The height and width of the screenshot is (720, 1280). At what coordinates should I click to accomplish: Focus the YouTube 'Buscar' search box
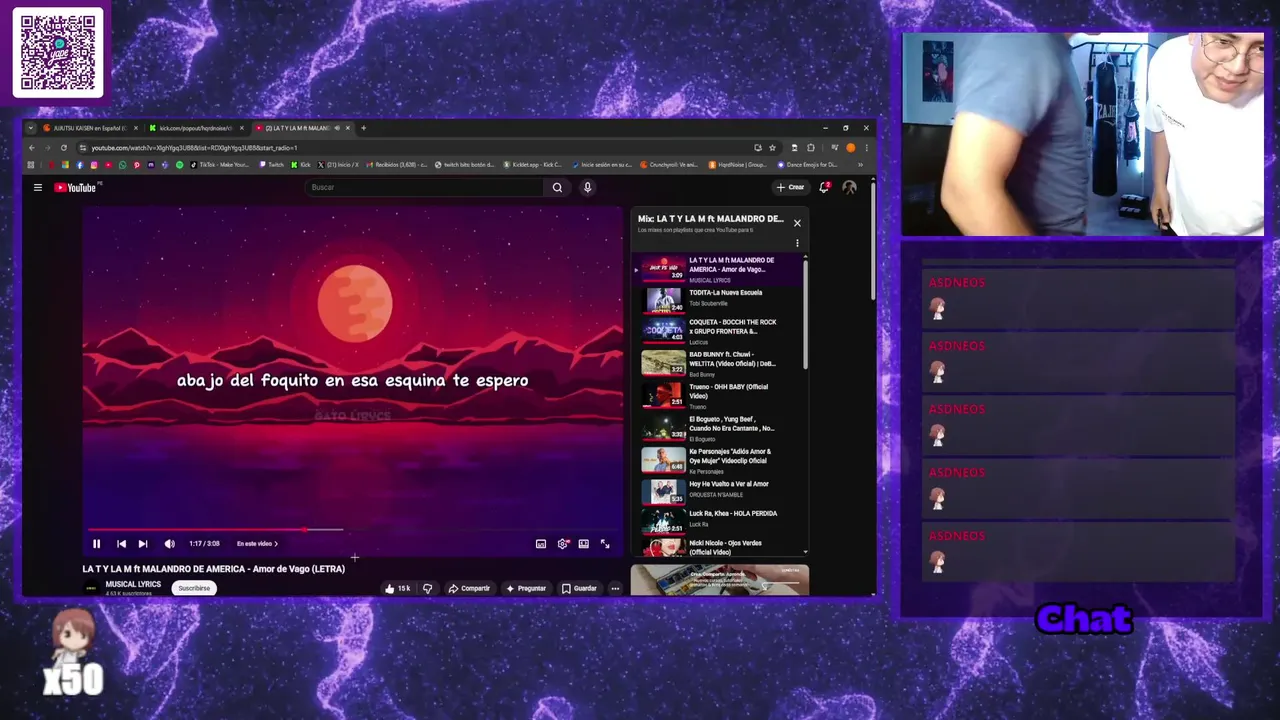coord(425,187)
